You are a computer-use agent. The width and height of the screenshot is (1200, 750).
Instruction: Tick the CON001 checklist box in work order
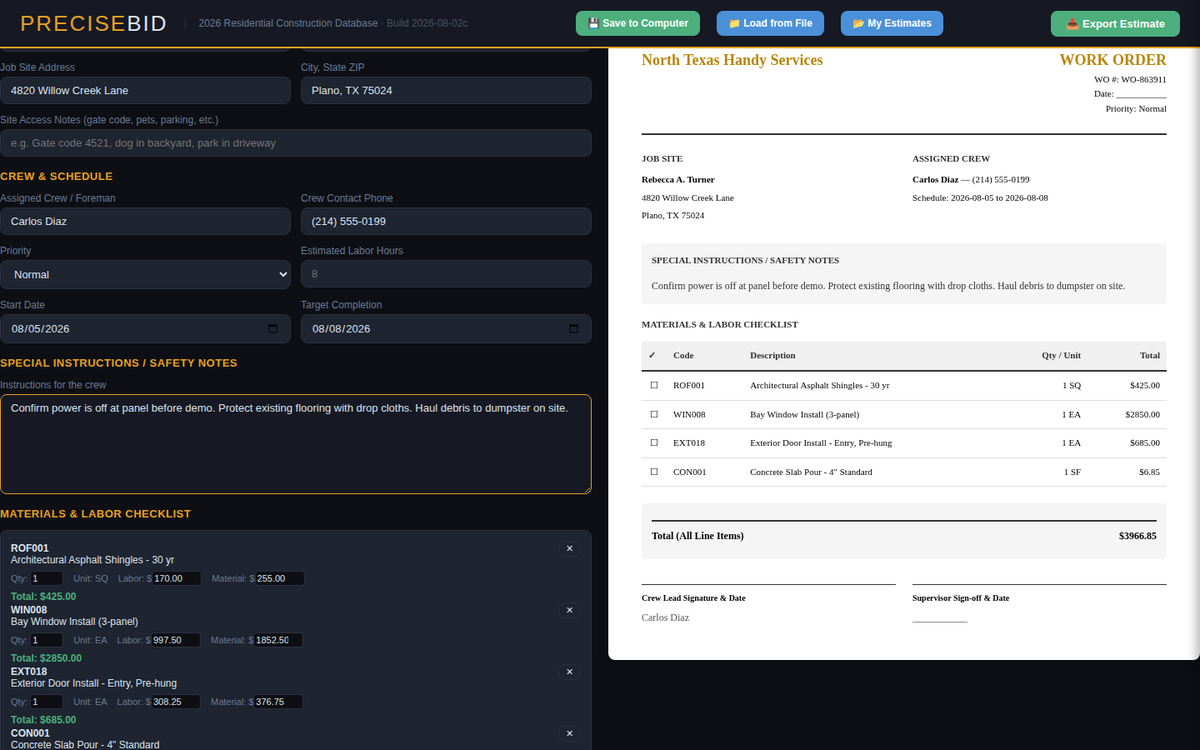coord(654,471)
